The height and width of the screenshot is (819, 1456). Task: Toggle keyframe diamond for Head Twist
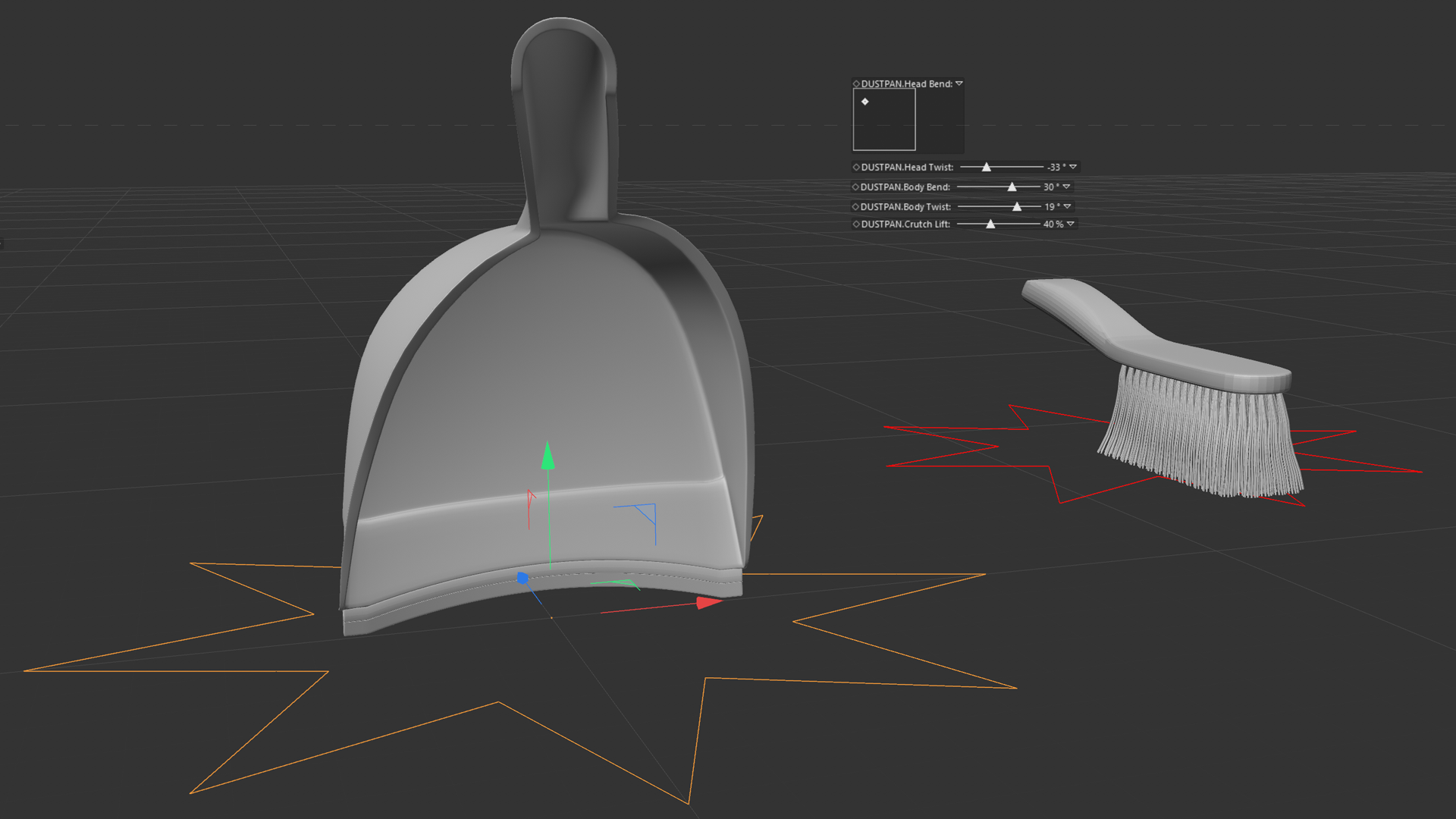click(x=856, y=167)
